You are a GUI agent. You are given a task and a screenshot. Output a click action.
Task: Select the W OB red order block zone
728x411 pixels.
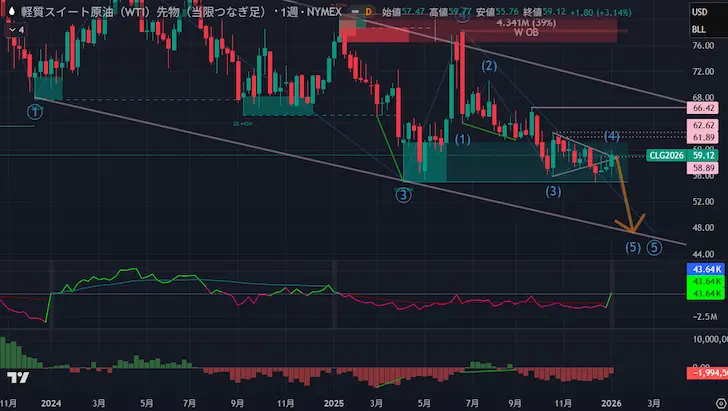[x=520, y=31]
